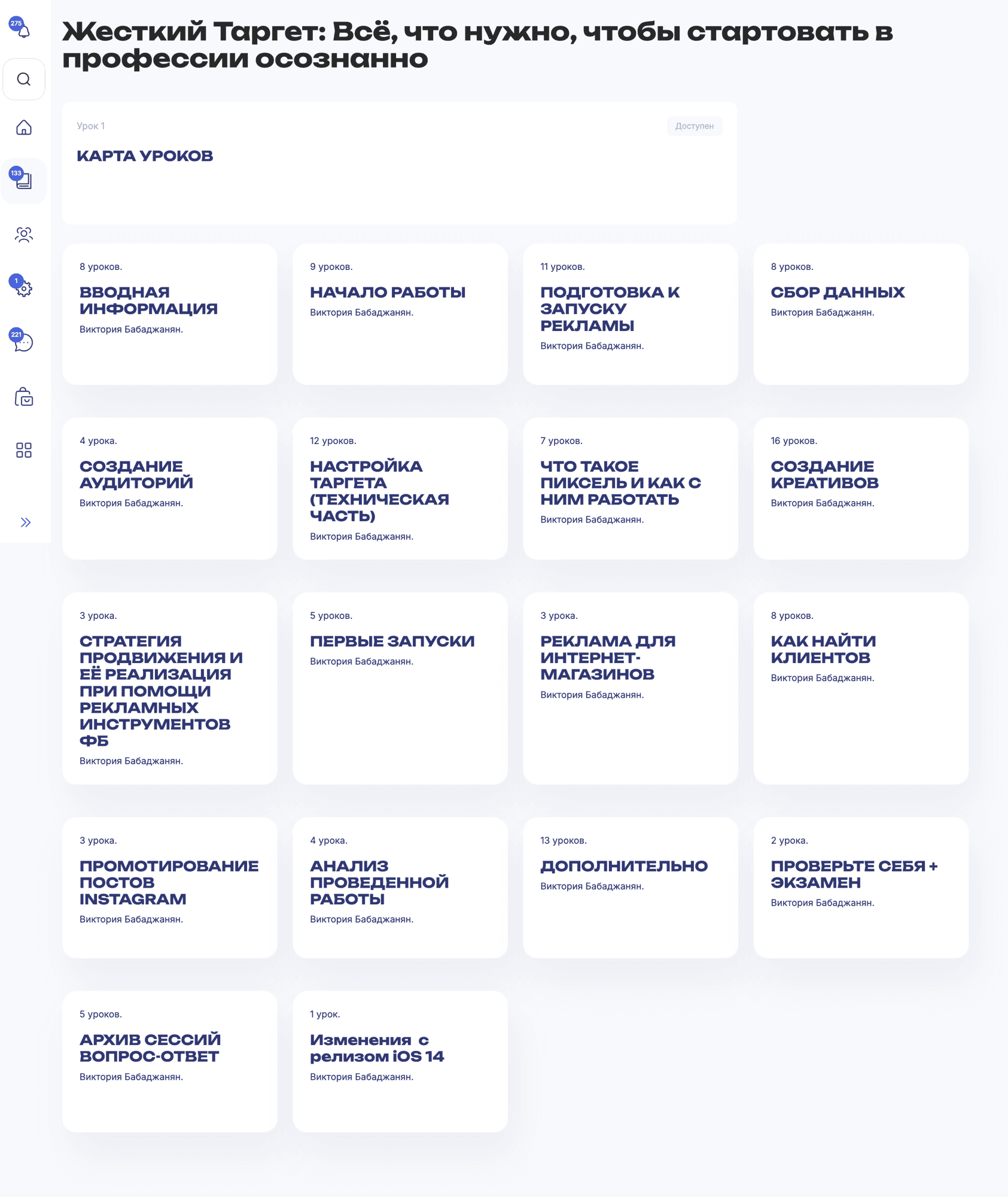Open courses library icon with 133 badge
This screenshot has width=1008, height=1197.
24,180
